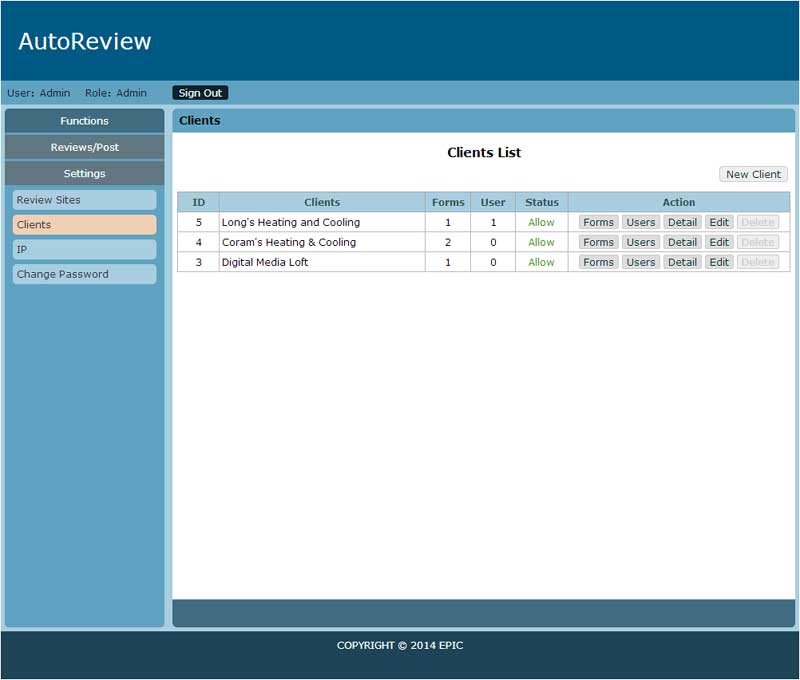Image resolution: width=800 pixels, height=680 pixels.
Task: Edit the Long's Heating and Cooling client
Action: [719, 222]
